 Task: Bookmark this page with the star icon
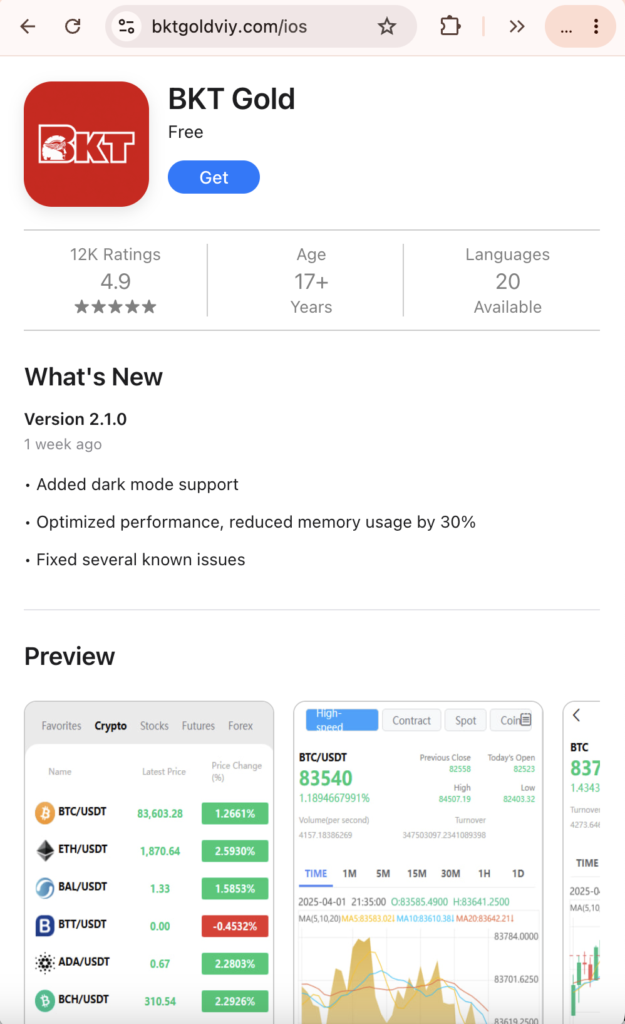387,26
